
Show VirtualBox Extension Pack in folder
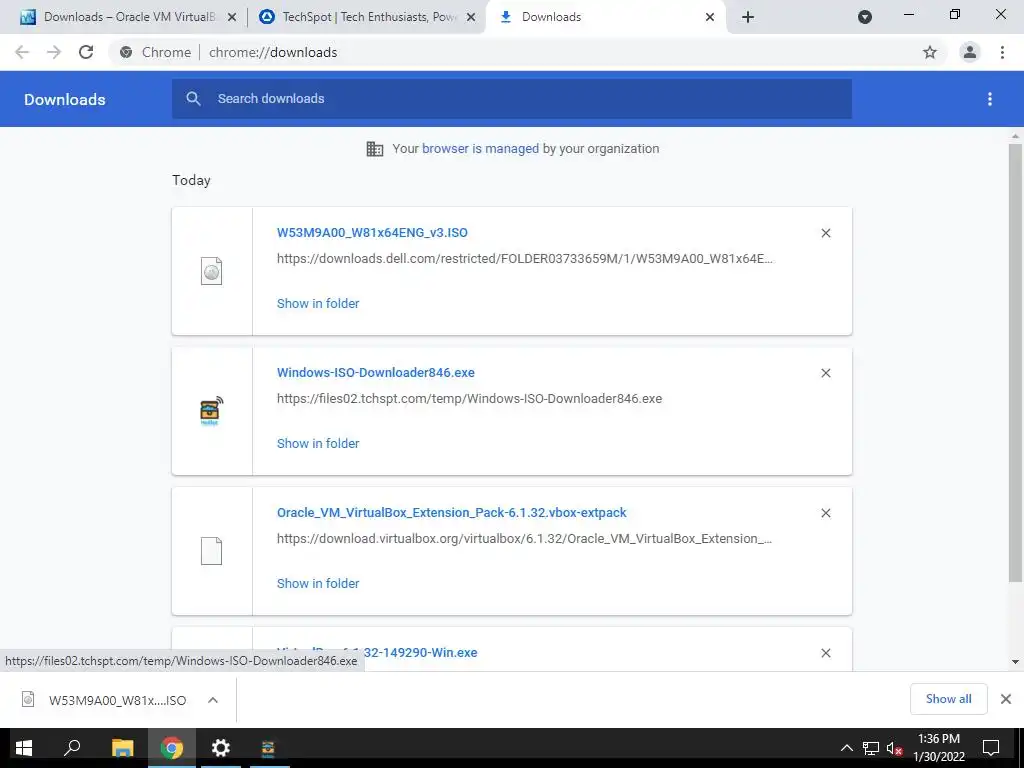click(x=318, y=584)
